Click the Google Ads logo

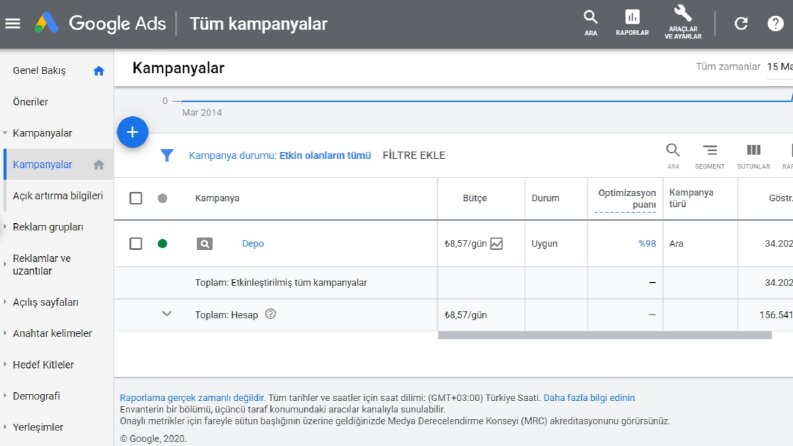(x=100, y=23)
